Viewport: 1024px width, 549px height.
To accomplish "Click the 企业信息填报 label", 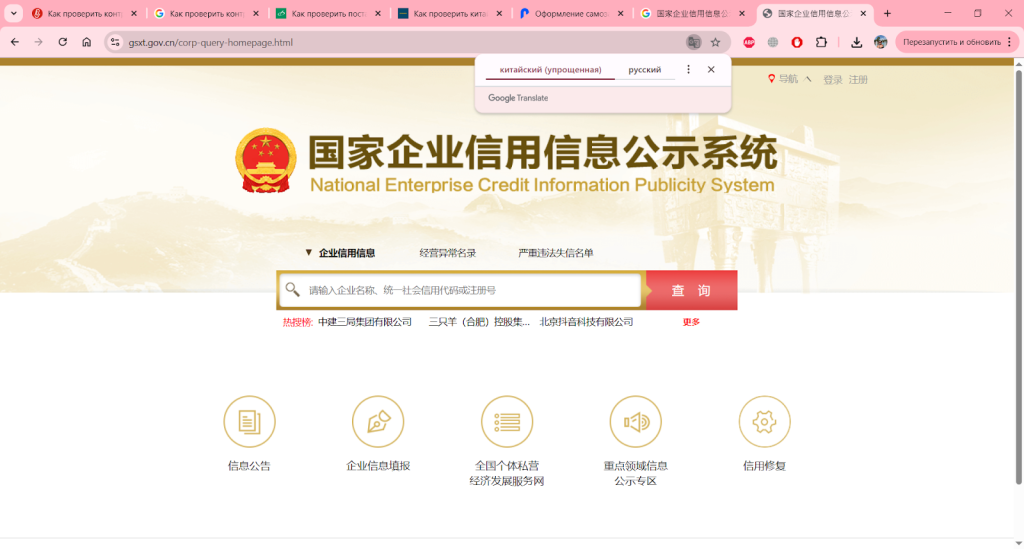I will coord(377,465).
